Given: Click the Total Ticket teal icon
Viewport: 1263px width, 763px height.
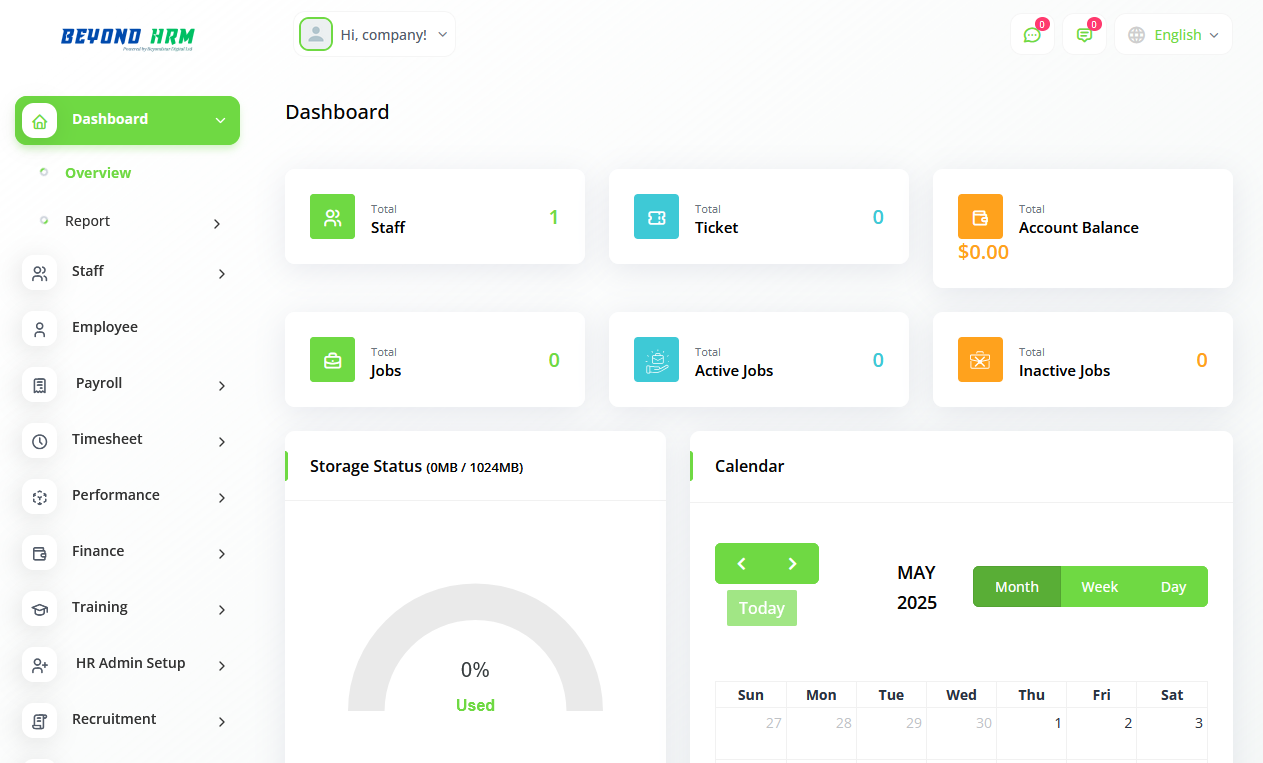Looking at the screenshot, I should (x=656, y=217).
